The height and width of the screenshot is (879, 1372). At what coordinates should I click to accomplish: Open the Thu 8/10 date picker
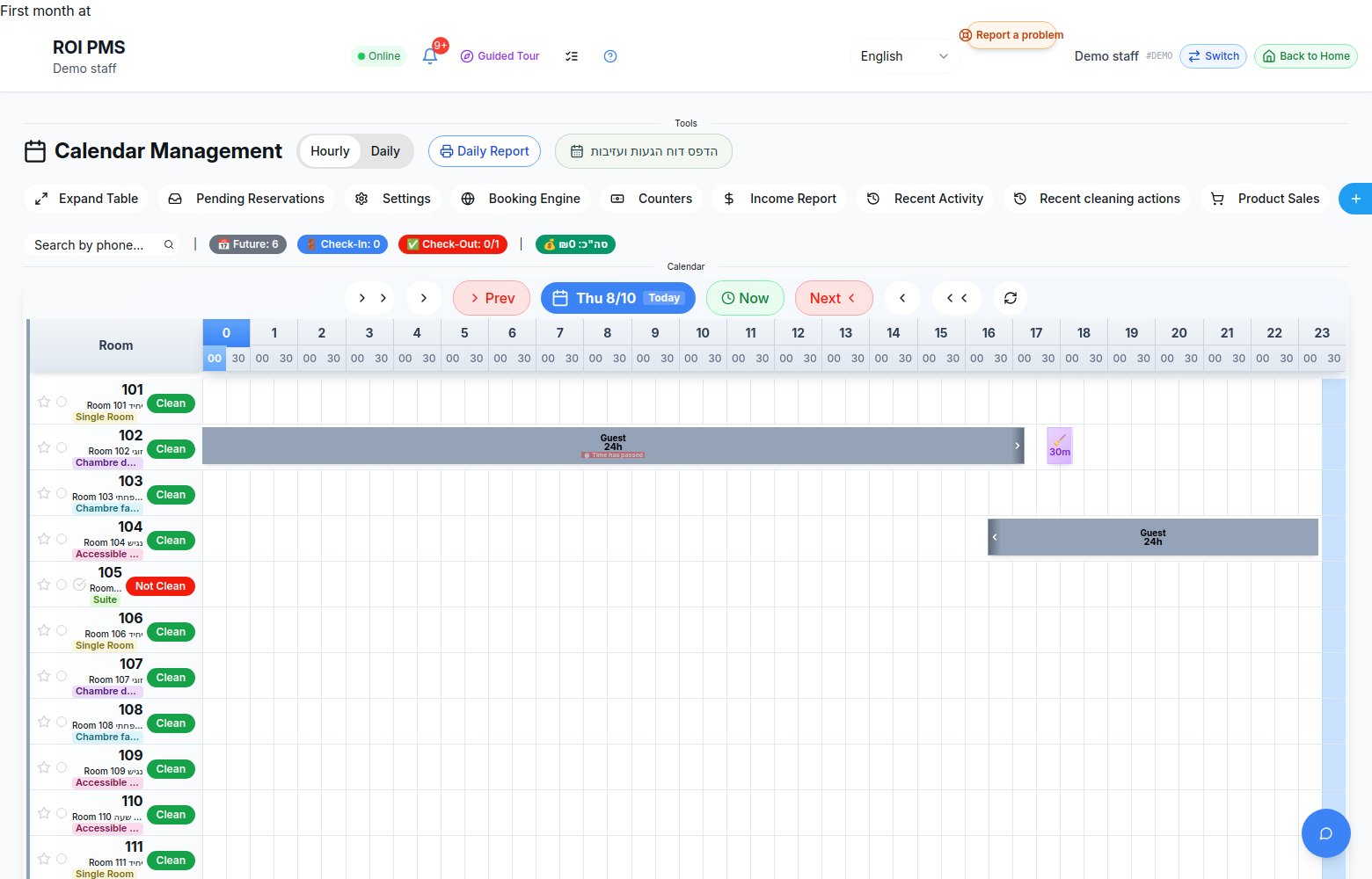(x=618, y=298)
